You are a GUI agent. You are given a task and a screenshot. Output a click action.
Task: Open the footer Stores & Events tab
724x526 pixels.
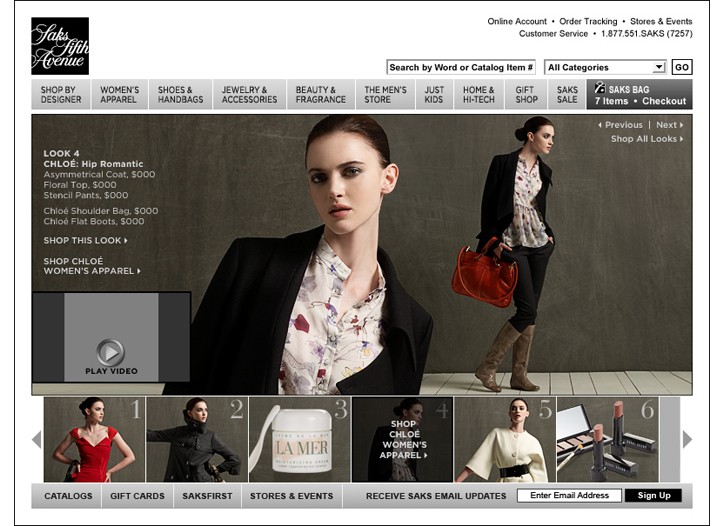click(x=291, y=496)
